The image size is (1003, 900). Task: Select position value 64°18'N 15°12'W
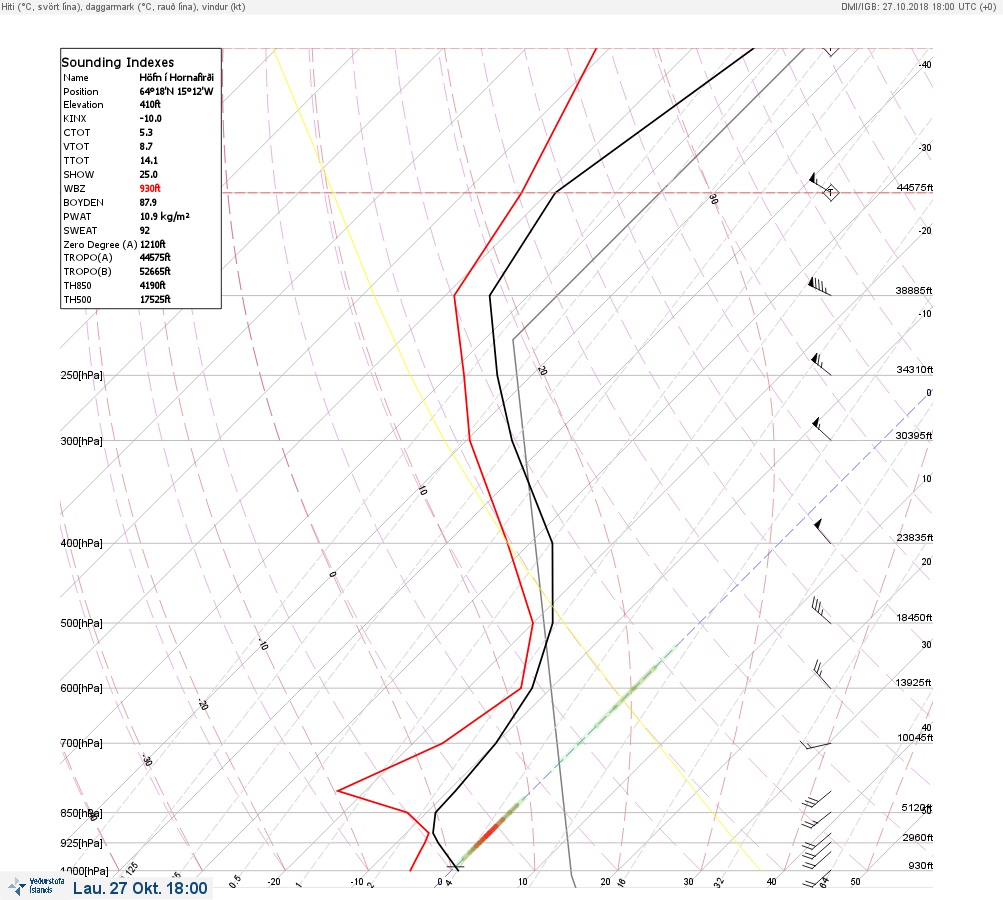point(176,91)
